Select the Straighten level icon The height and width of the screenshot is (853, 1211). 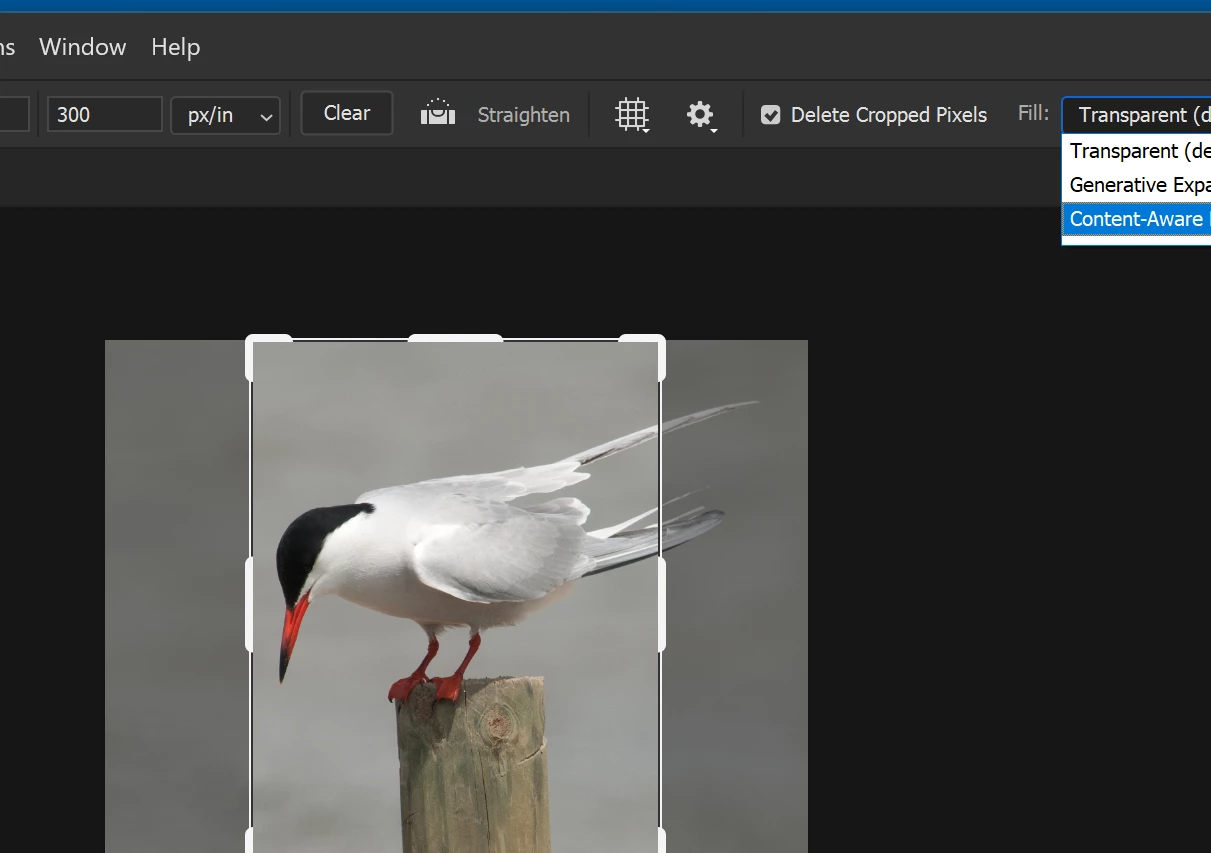(438, 113)
